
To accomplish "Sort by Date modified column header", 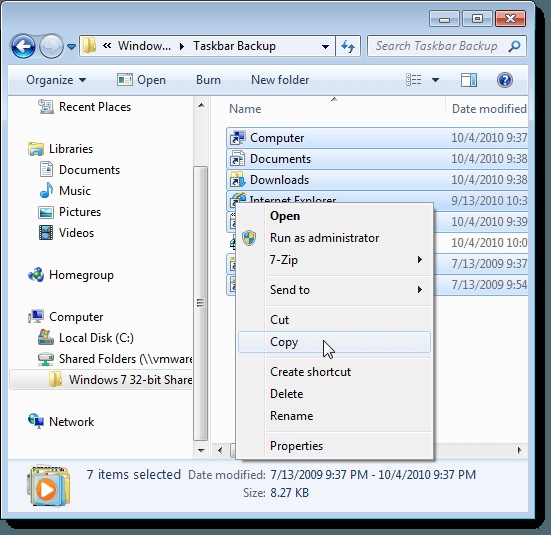I will tap(489, 109).
